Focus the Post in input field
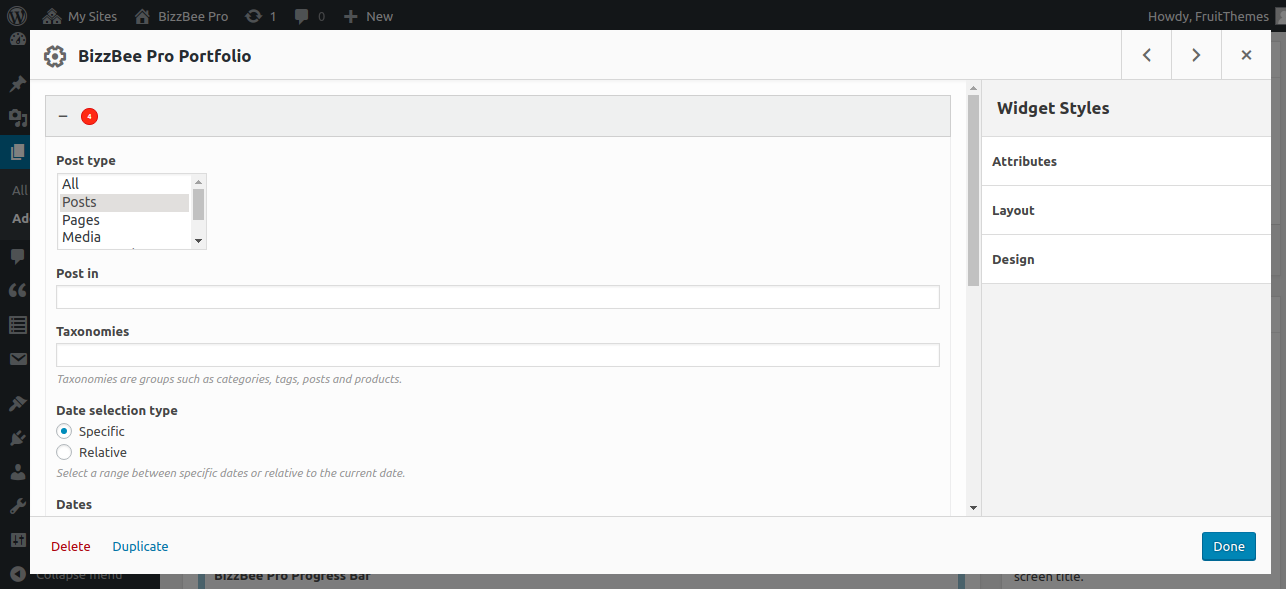Image resolution: width=1286 pixels, height=589 pixels. [x=498, y=297]
